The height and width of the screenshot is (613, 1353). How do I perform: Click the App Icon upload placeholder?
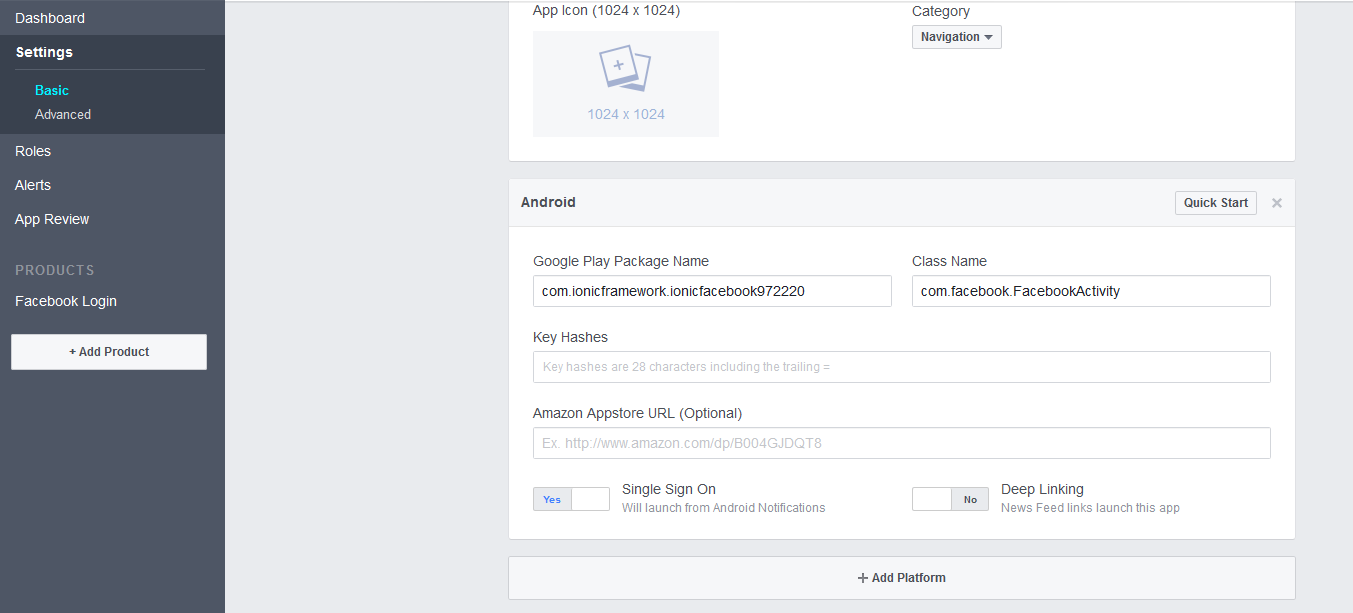(625, 83)
